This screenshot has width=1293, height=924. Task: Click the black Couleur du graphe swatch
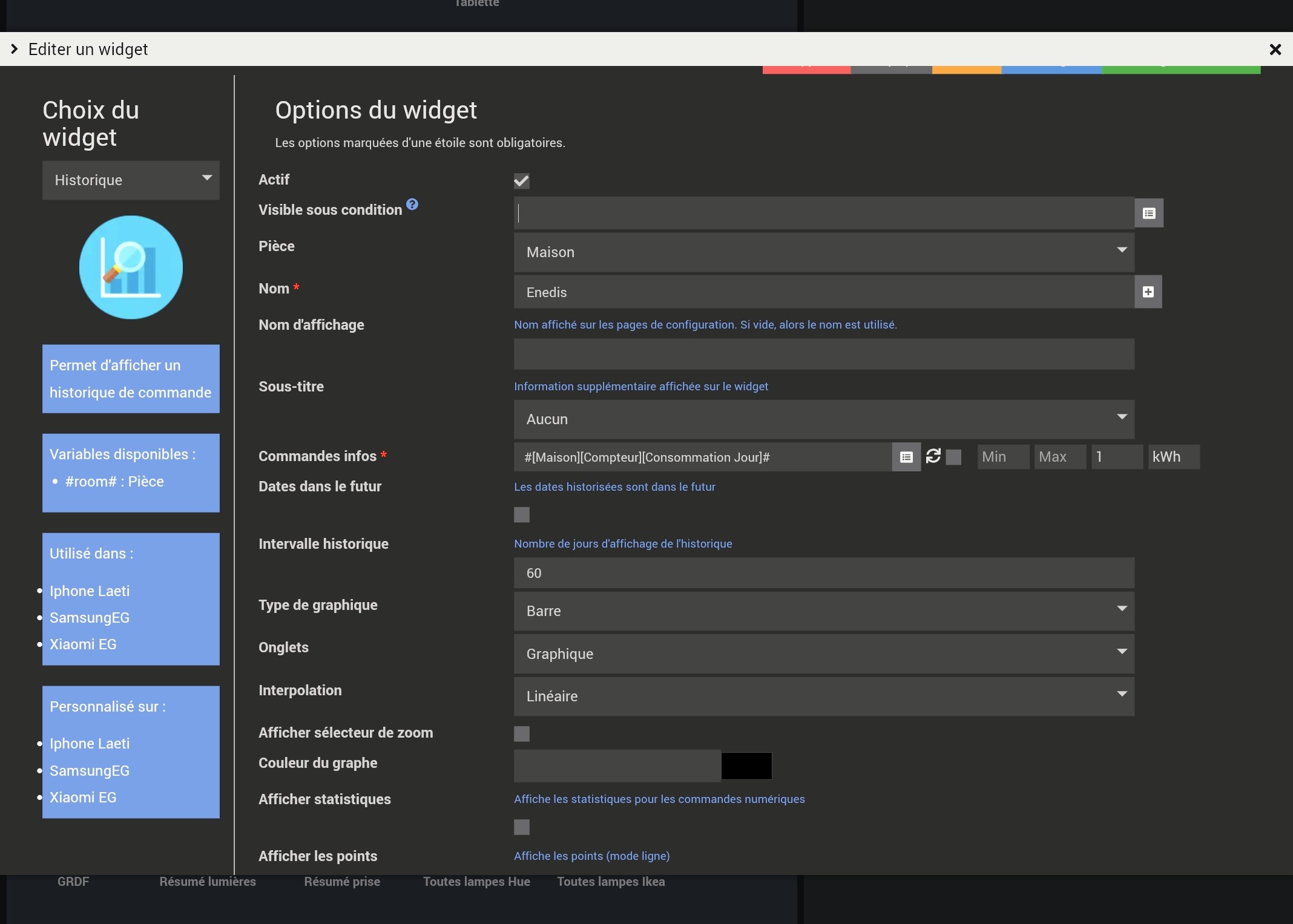pos(746,766)
